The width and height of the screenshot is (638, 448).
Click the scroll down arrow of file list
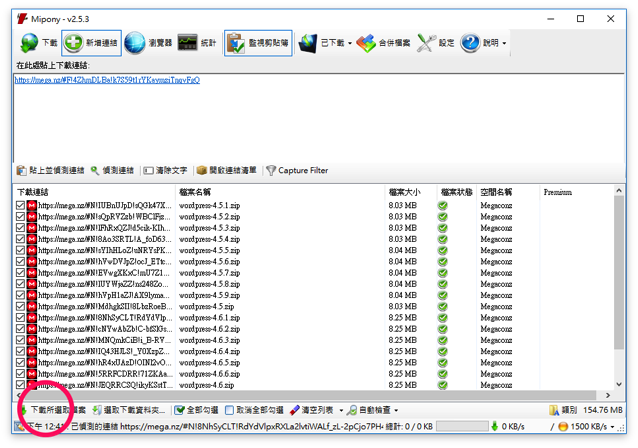619,384
